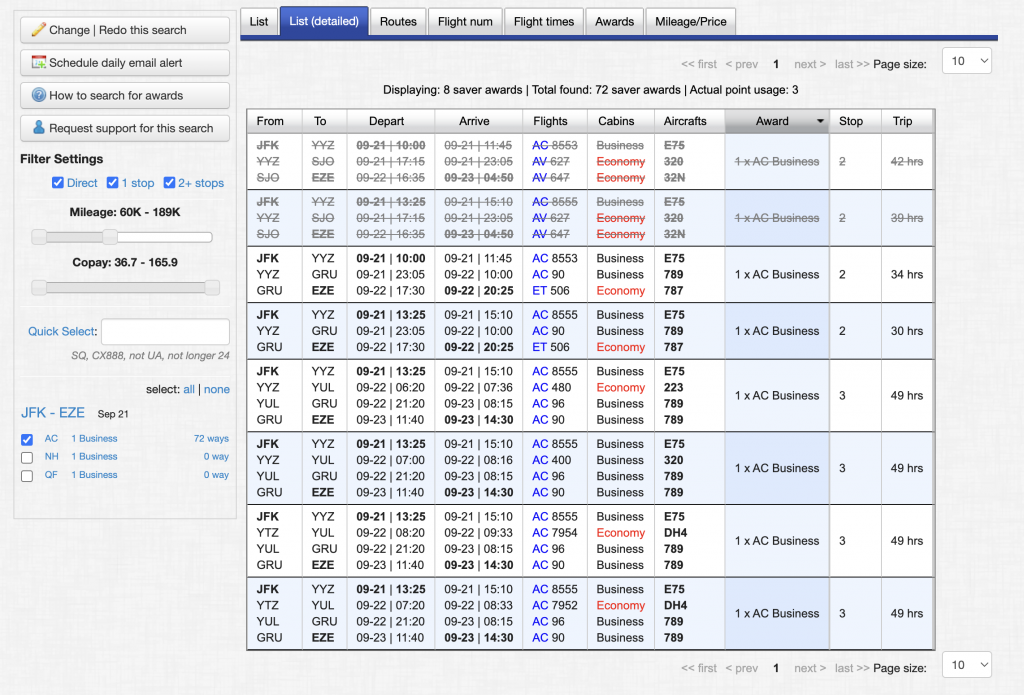This screenshot has width=1024, height=695.
Task: Open the JFK - EZE route link
Action: (x=53, y=413)
